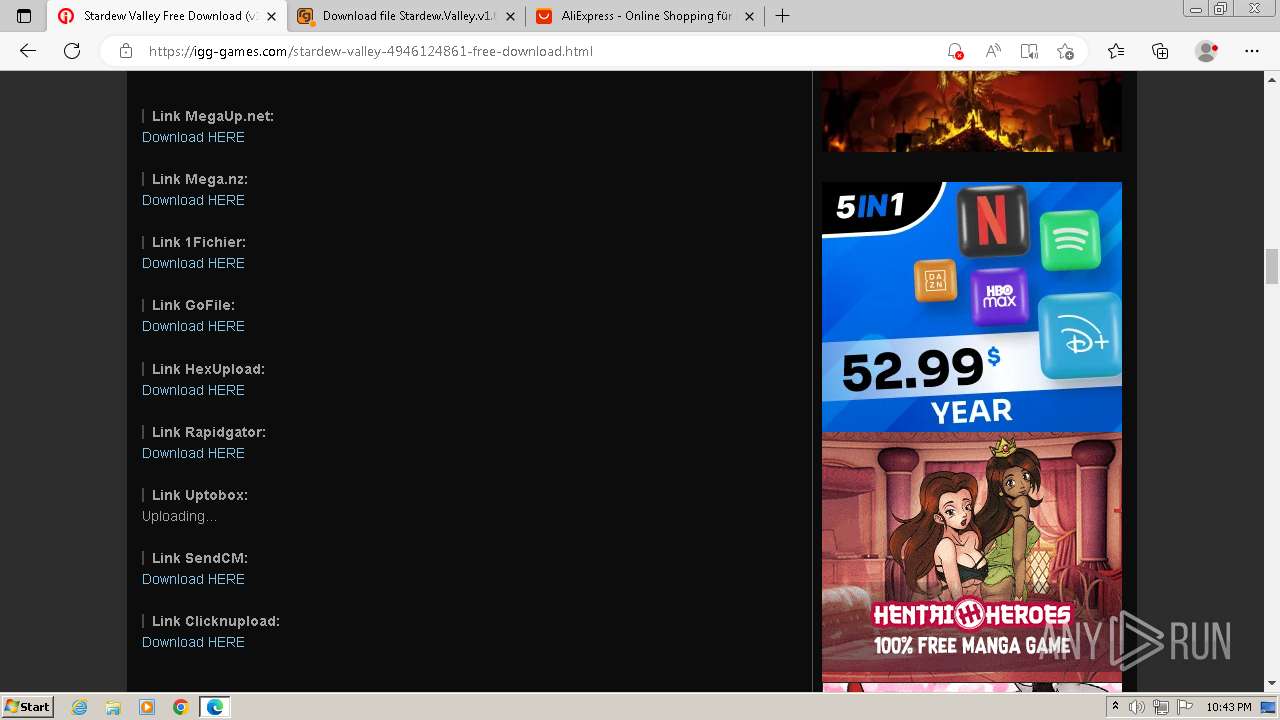
Task: Click the address bar URL
Action: click(371, 51)
